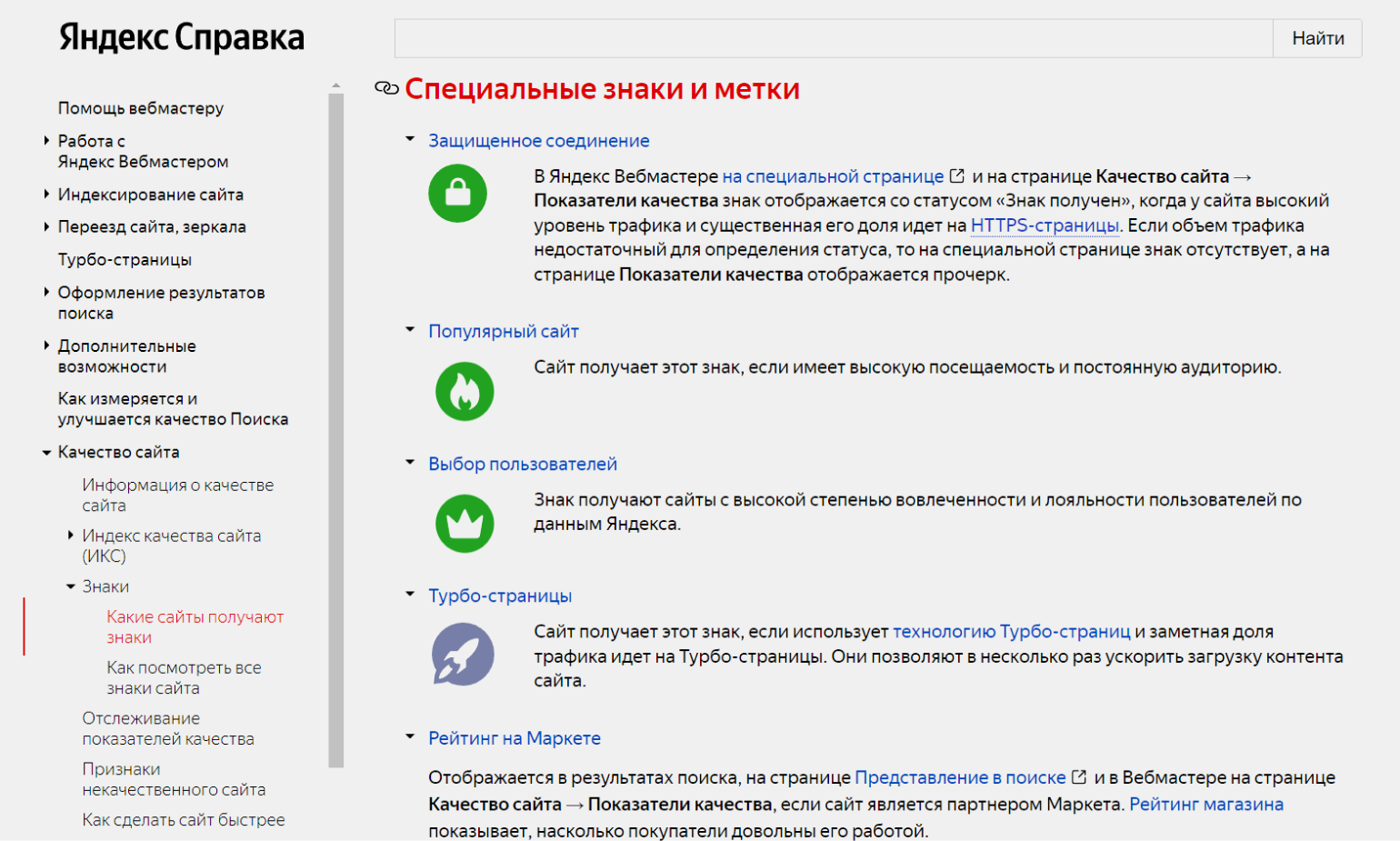Collapse the 'Выбор пользователей' section
1400x841 pixels.
tap(410, 463)
